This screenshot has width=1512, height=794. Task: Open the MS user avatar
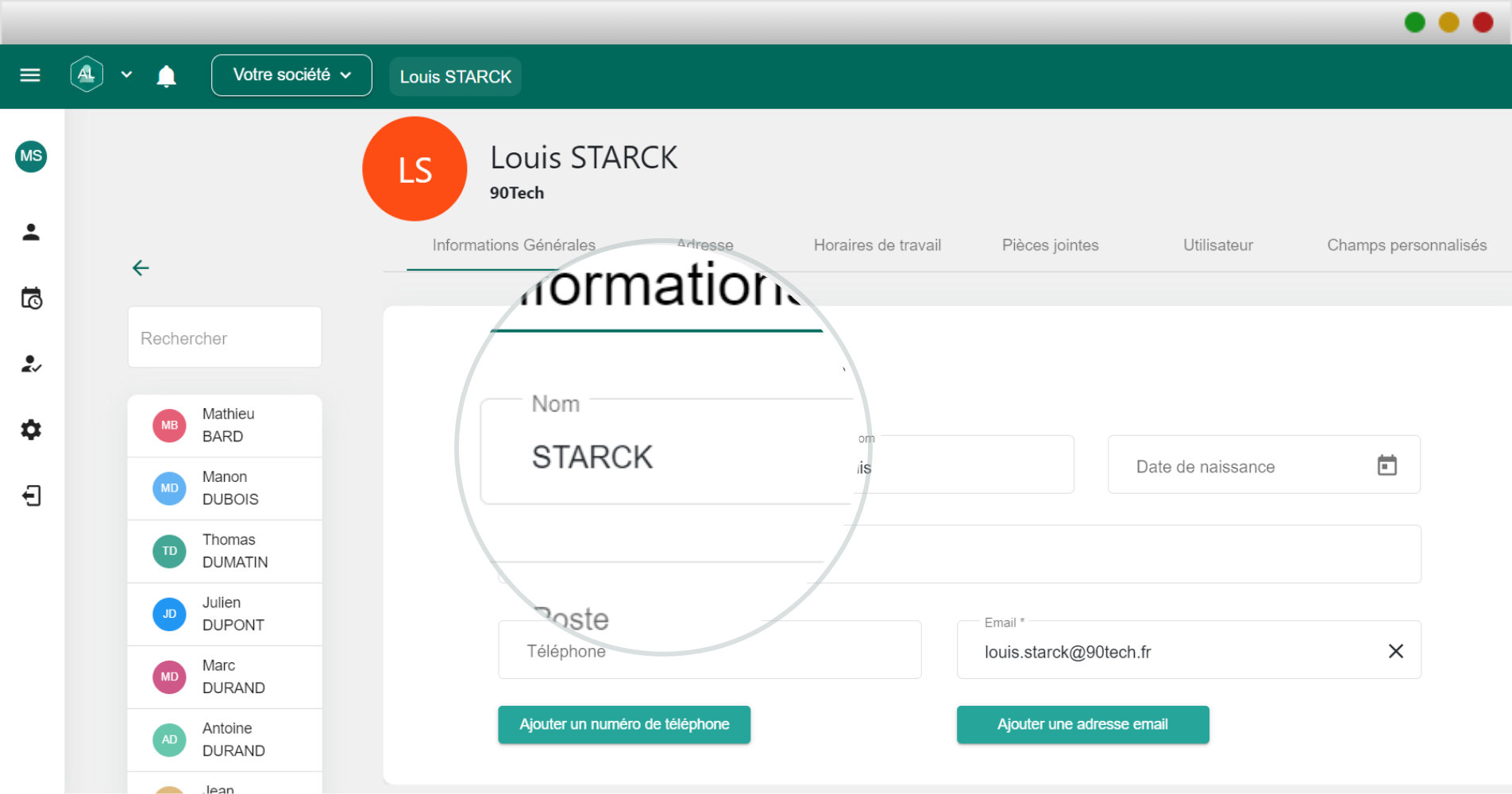click(x=31, y=156)
